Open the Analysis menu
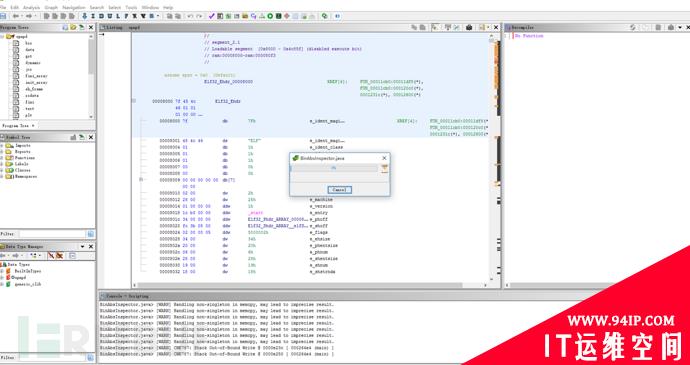Screen dimensions: 690x365 [31, 7]
